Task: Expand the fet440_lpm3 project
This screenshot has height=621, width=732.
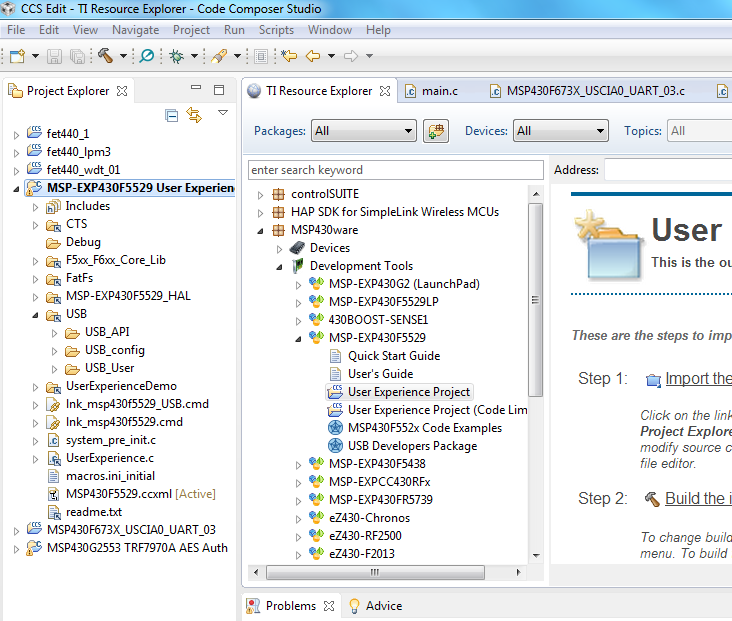Action: (x=16, y=152)
